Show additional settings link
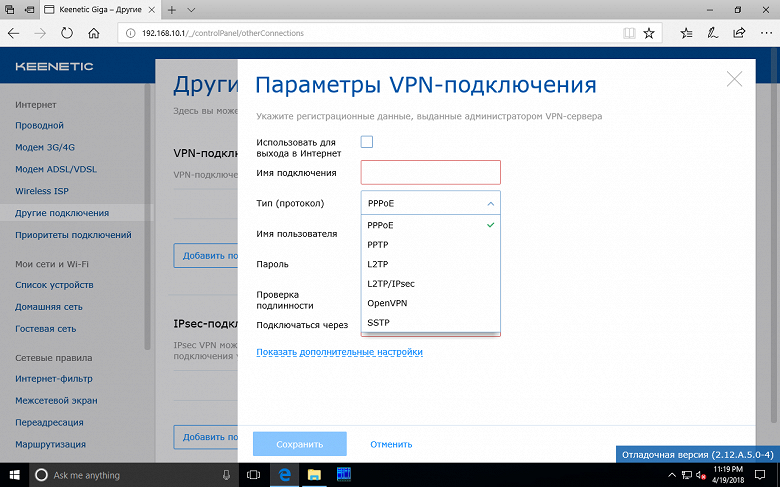This screenshot has height=487, width=780. 339,352
